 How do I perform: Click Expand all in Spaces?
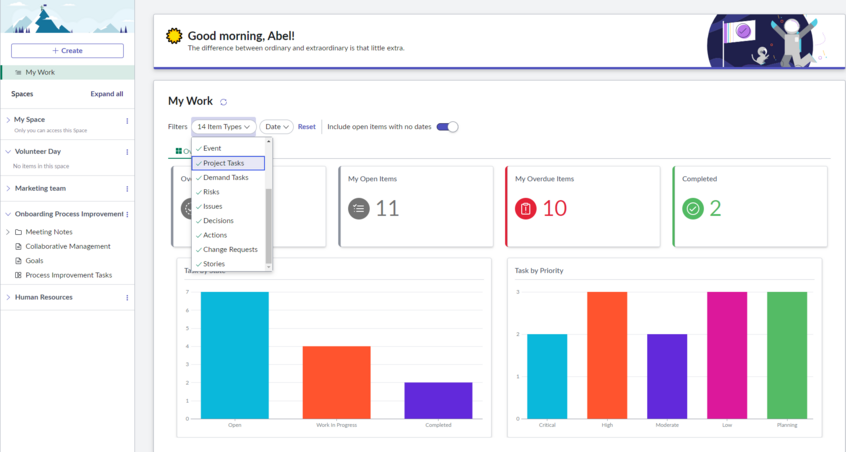(107, 94)
